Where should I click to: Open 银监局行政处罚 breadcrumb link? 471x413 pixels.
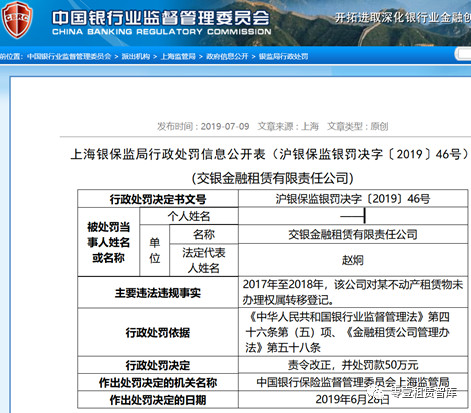283,56
